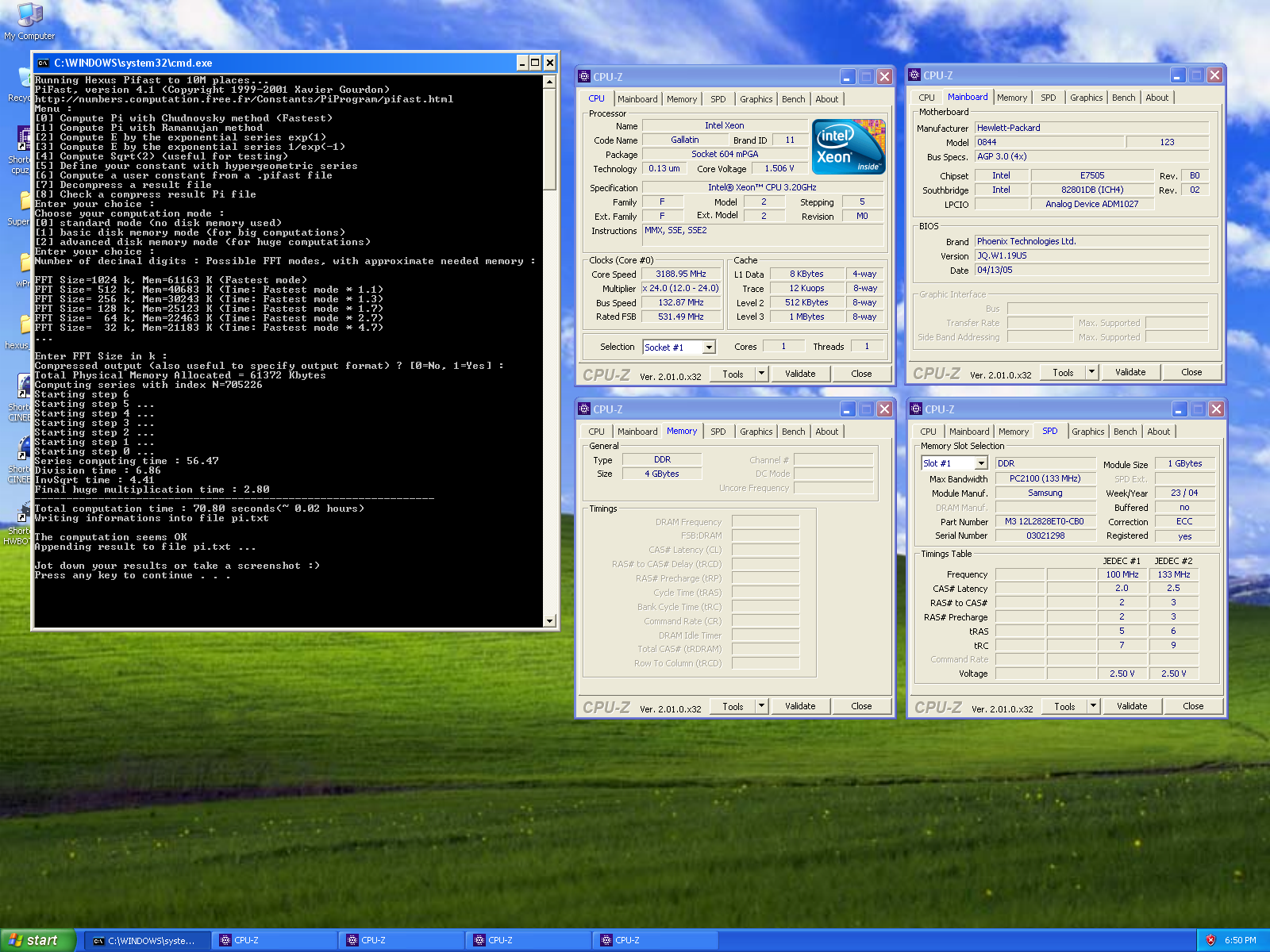The width and height of the screenshot is (1270, 952).
Task: Click the cmd.exe title bar icon
Action: (x=43, y=63)
